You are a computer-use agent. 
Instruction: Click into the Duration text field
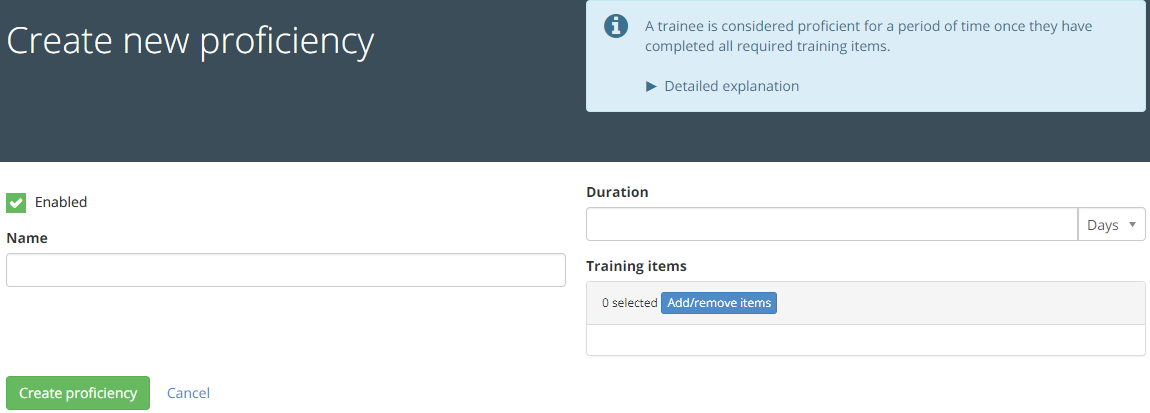[831, 225]
